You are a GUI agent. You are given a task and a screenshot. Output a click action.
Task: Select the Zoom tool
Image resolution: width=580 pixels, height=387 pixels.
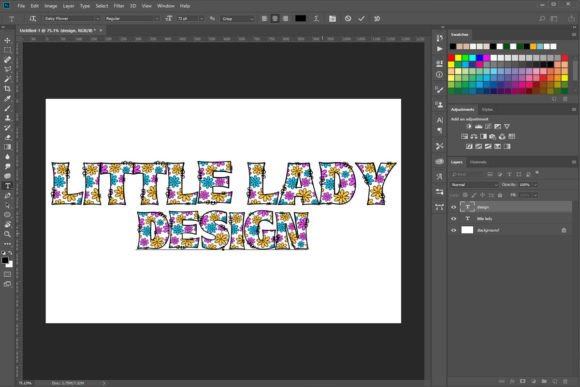click(7, 234)
